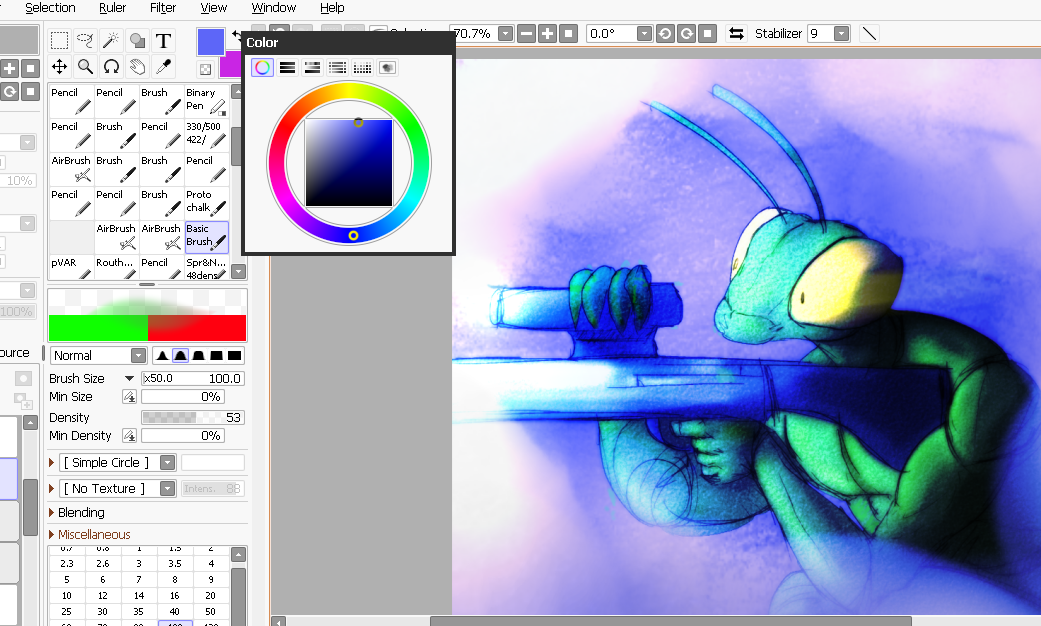The height and width of the screenshot is (626, 1041).
Task: Choose the fourth brush edge shape
Action: [216, 356]
